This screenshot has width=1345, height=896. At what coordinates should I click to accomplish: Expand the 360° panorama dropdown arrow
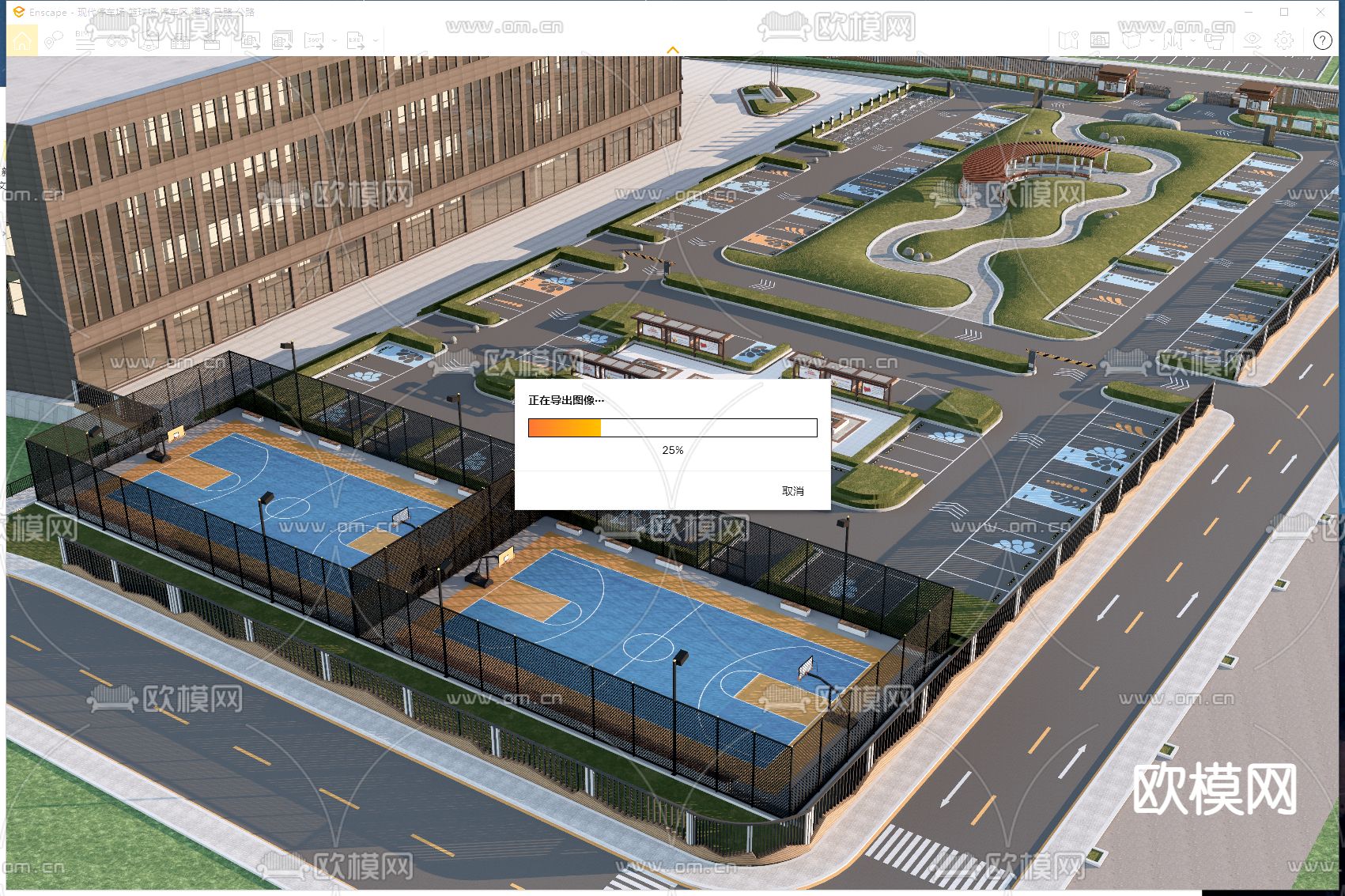[x=334, y=40]
